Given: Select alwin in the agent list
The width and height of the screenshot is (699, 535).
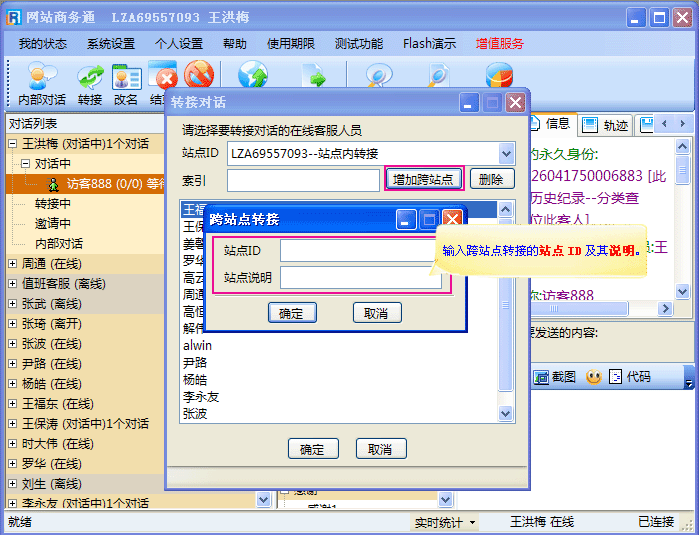Looking at the screenshot, I should (198, 345).
